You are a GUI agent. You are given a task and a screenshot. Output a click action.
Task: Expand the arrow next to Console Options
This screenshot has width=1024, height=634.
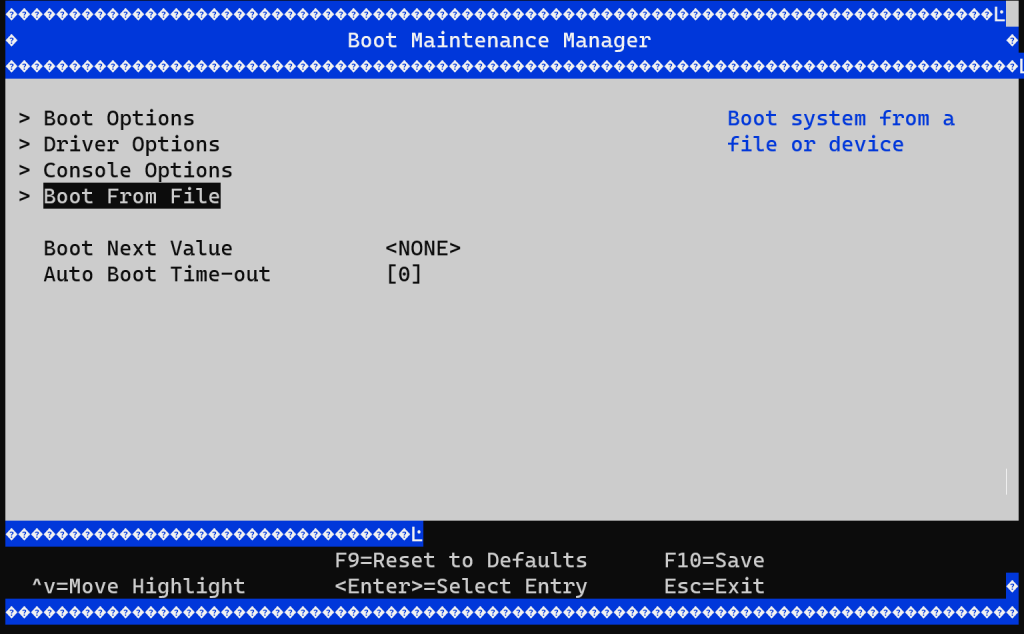[24, 171]
